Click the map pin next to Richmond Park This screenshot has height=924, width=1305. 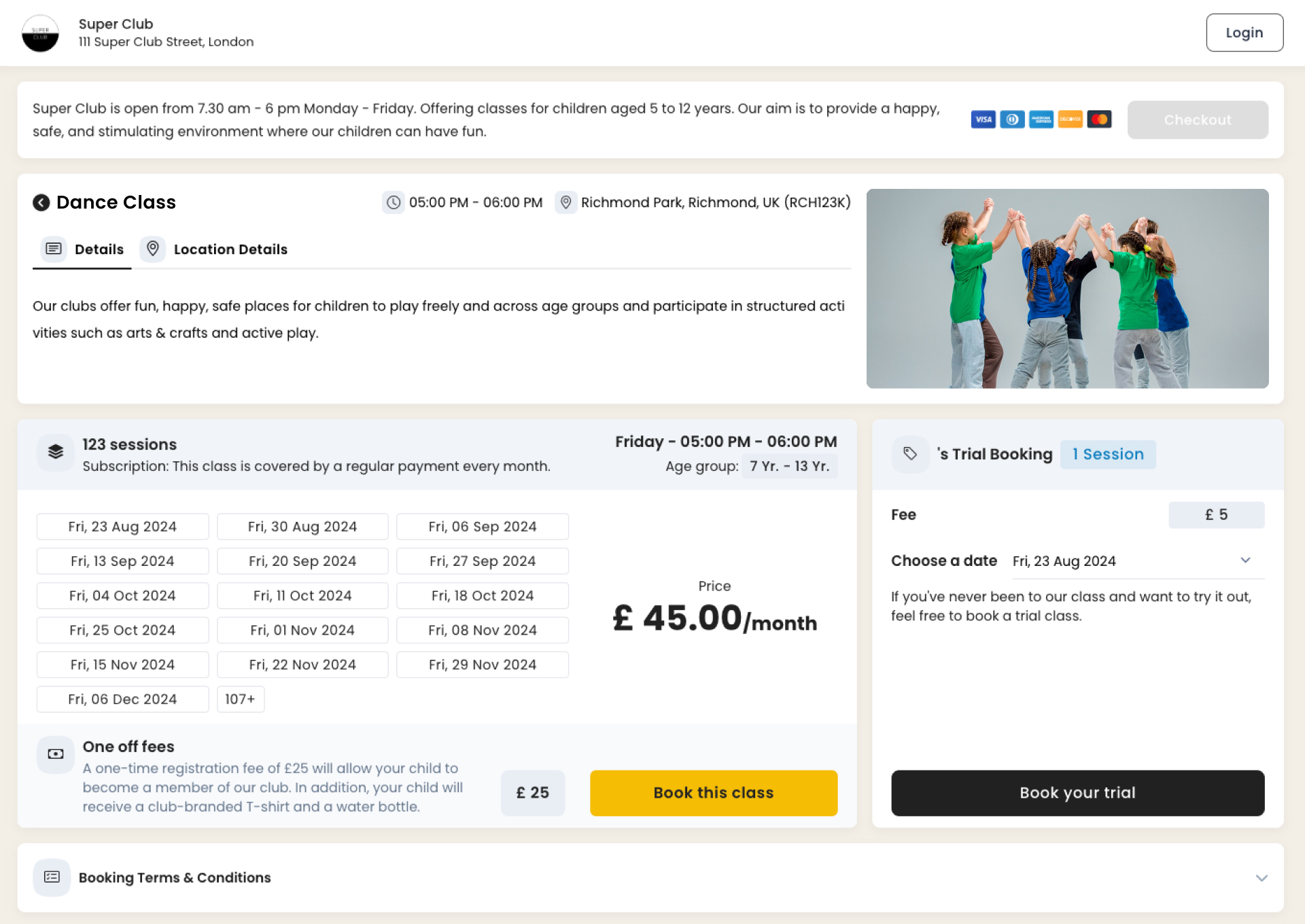[x=565, y=202]
